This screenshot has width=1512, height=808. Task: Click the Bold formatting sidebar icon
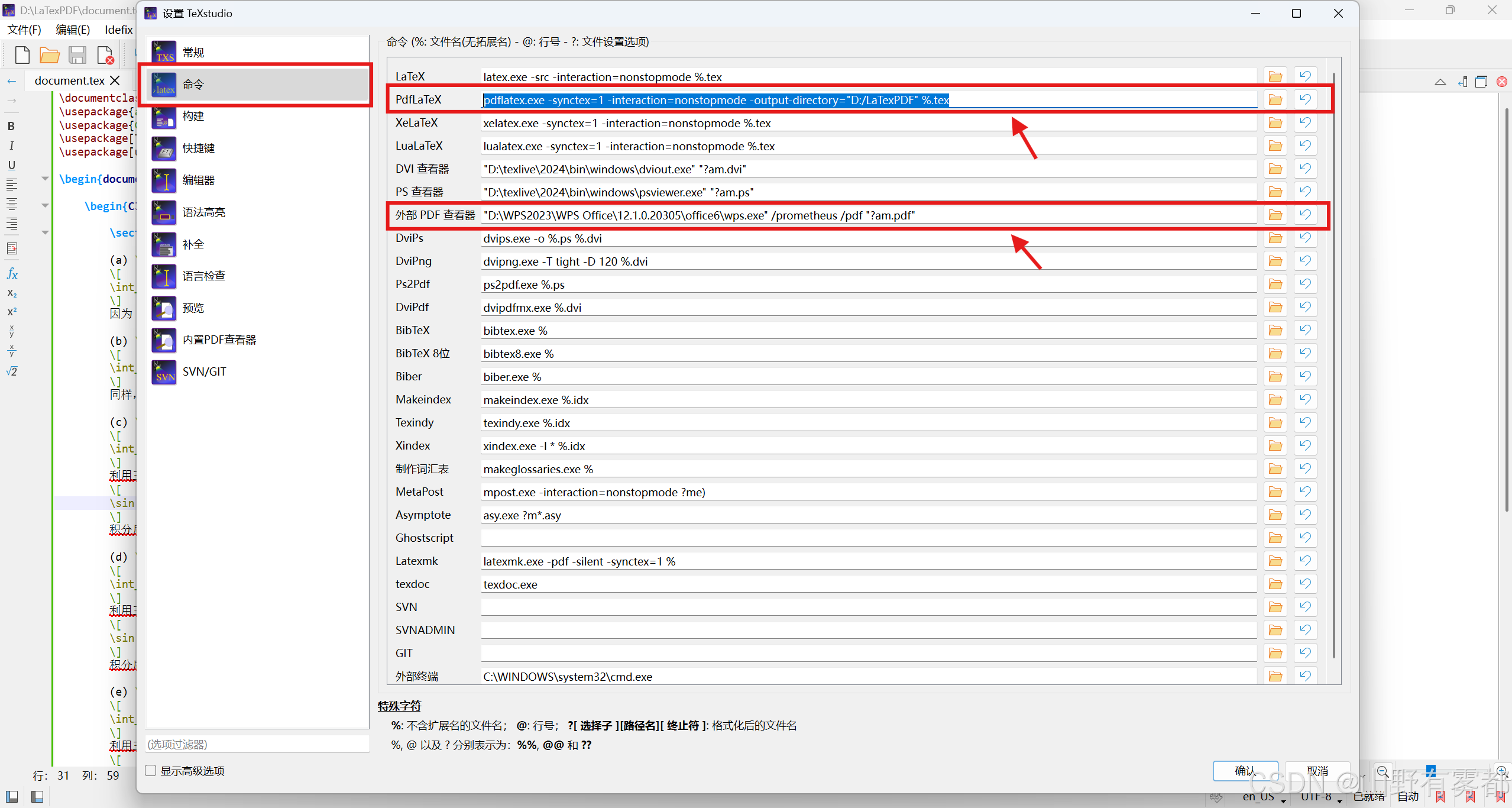[11, 126]
